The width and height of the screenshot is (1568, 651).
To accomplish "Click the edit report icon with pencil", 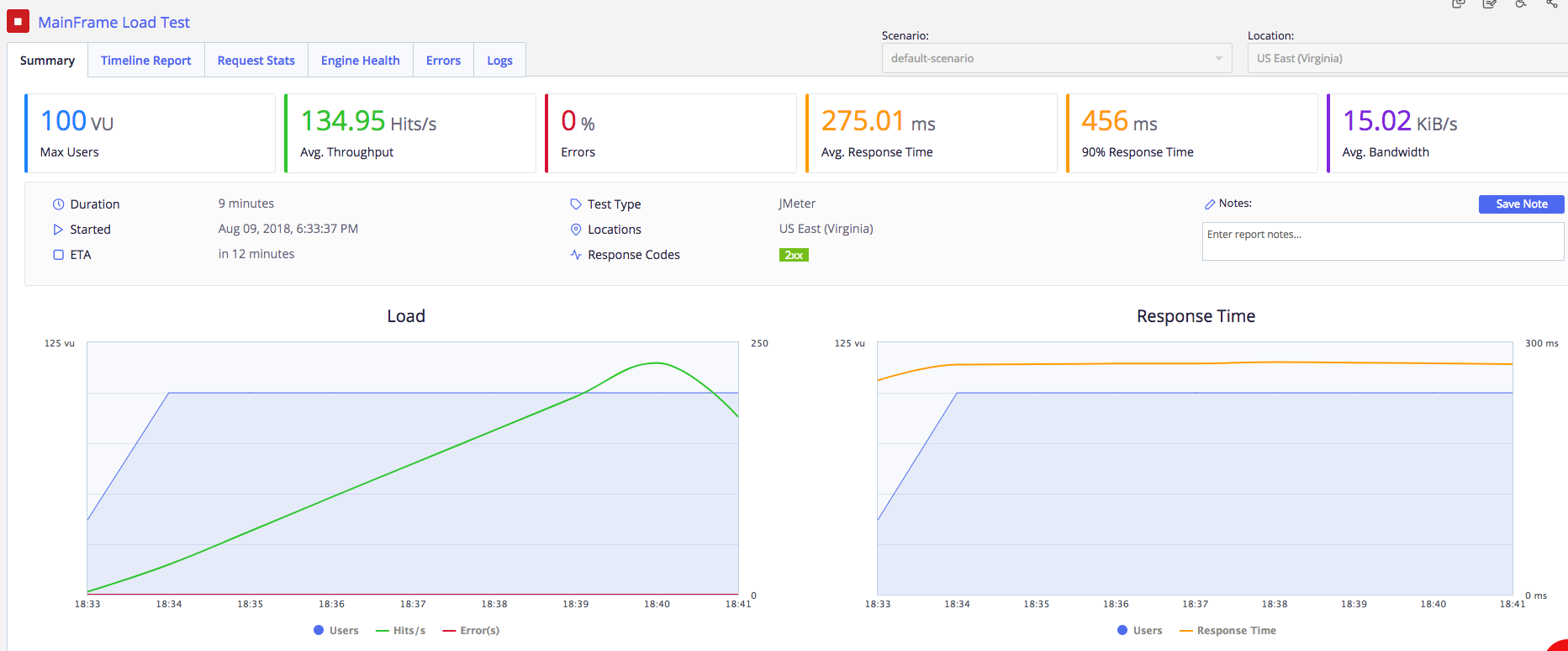I will tap(1490, 3).
